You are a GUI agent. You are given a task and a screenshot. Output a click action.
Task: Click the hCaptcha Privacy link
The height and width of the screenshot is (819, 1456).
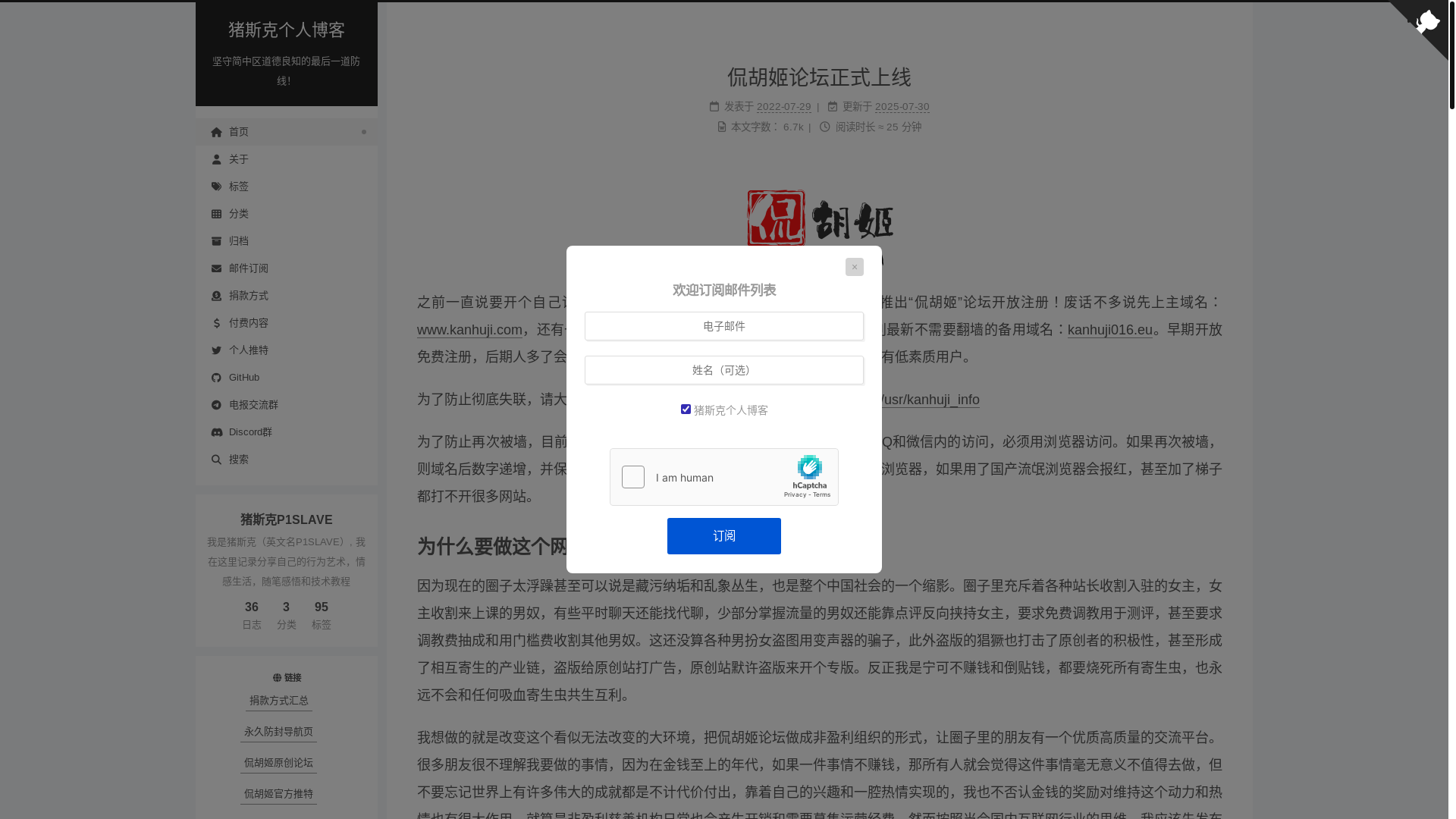pyautogui.click(x=795, y=495)
